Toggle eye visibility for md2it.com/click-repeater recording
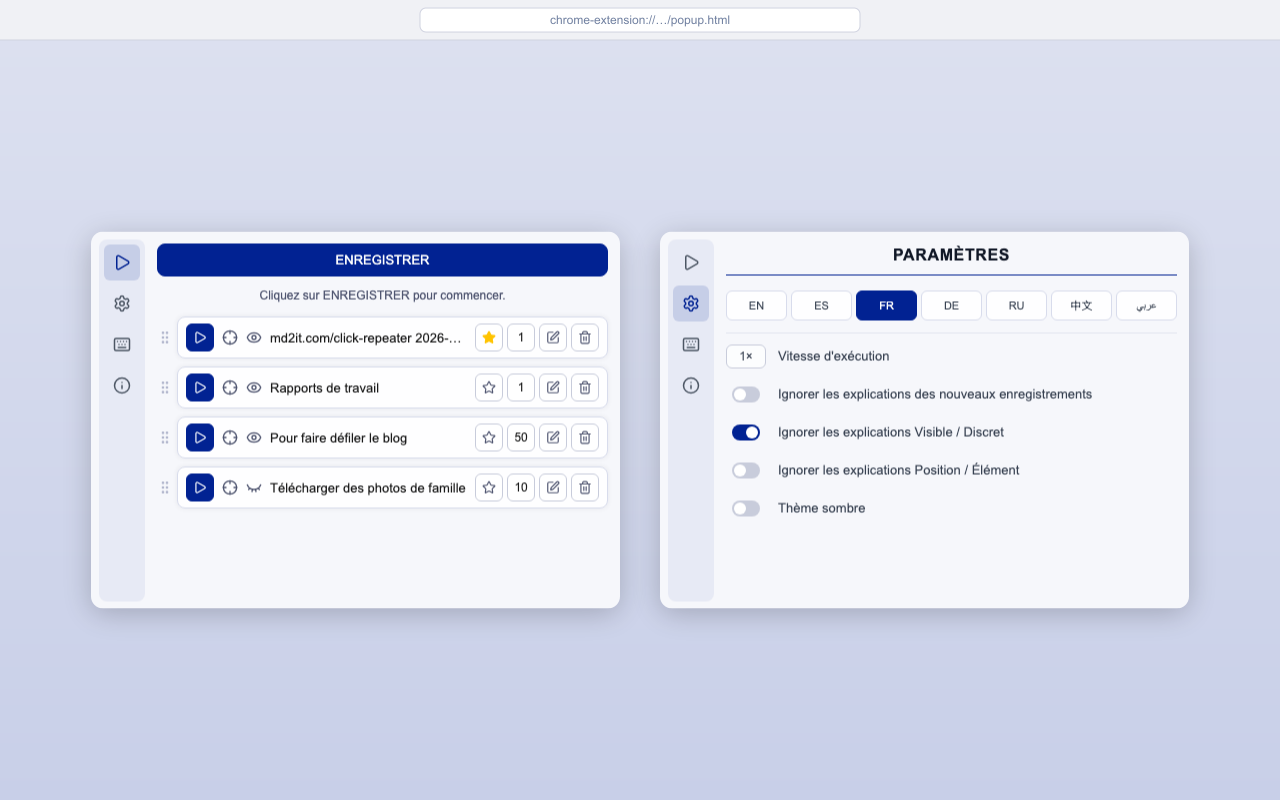This screenshot has width=1280, height=800. [x=254, y=338]
